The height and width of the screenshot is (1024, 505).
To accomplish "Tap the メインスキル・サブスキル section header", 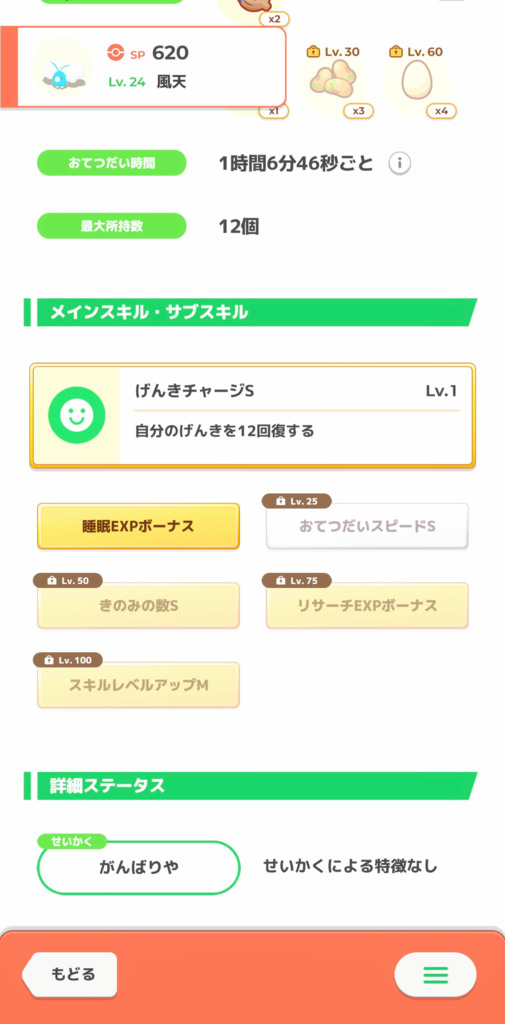I will pyautogui.click(x=251, y=312).
